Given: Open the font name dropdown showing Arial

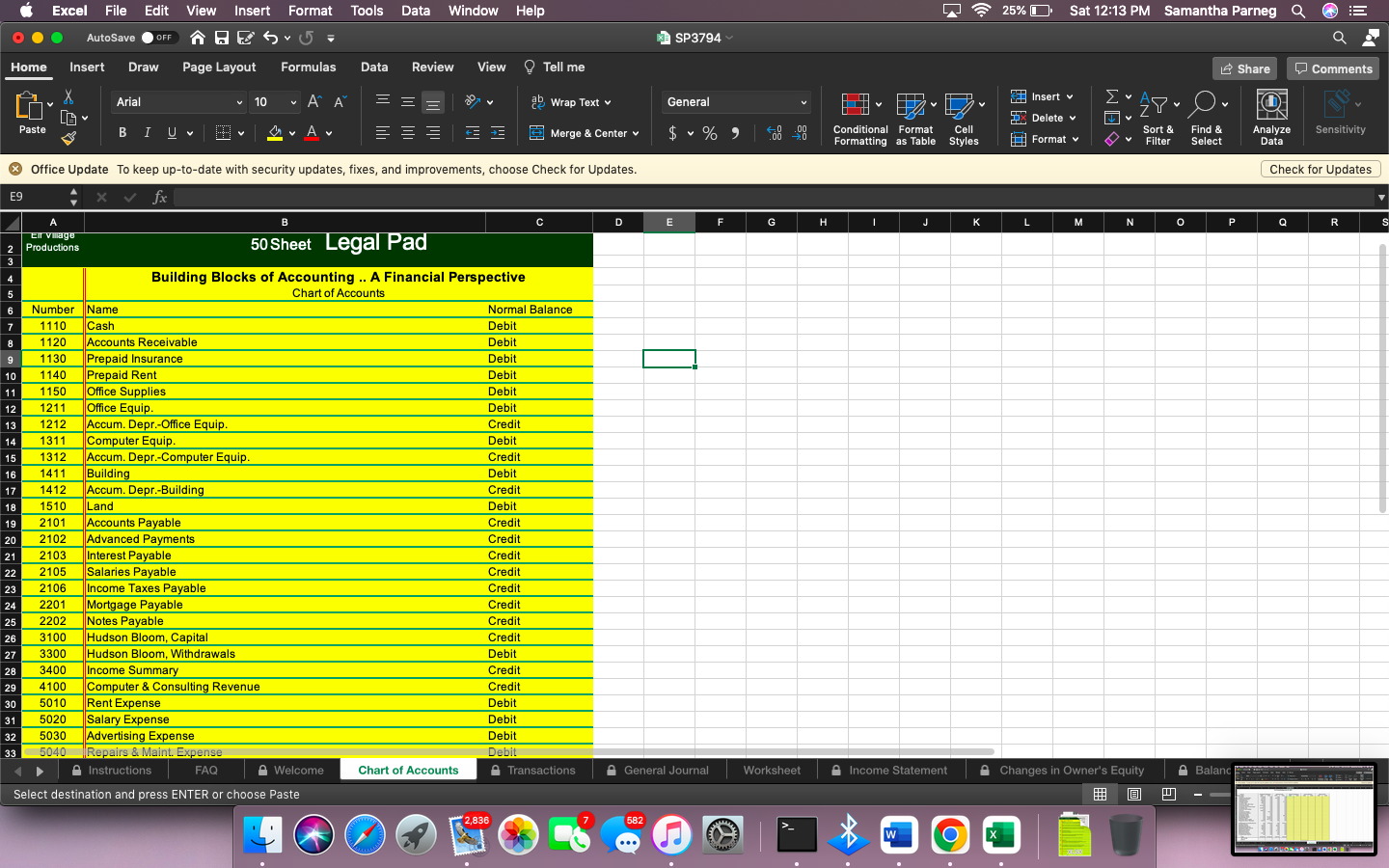Looking at the screenshot, I should (179, 101).
